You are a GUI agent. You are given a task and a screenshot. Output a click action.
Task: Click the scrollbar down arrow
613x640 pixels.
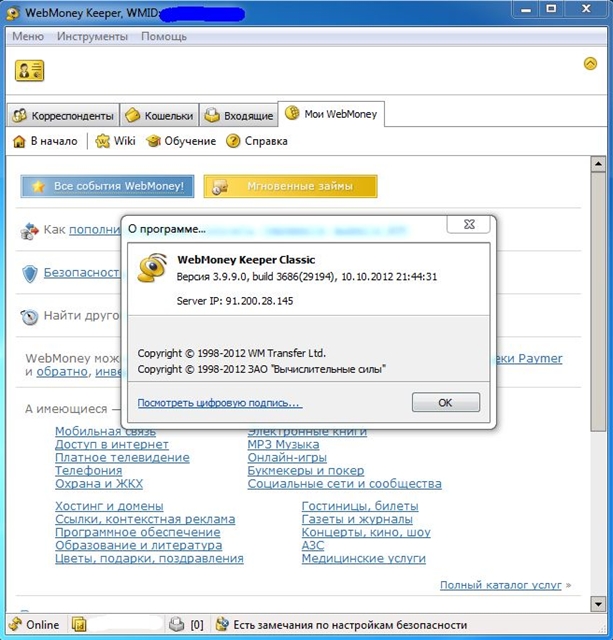598,604
